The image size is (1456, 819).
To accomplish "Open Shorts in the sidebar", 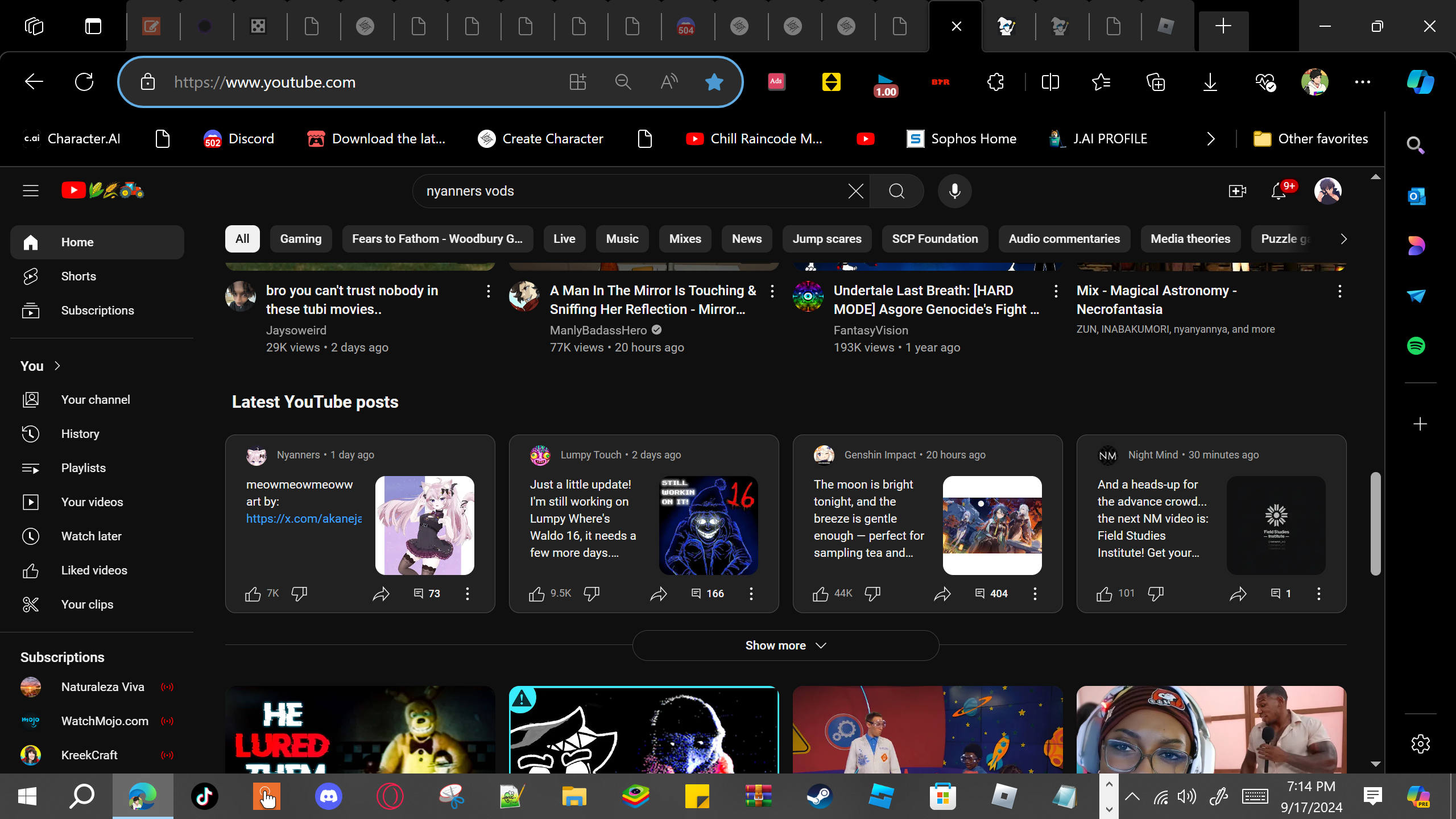I will point(78,276).
